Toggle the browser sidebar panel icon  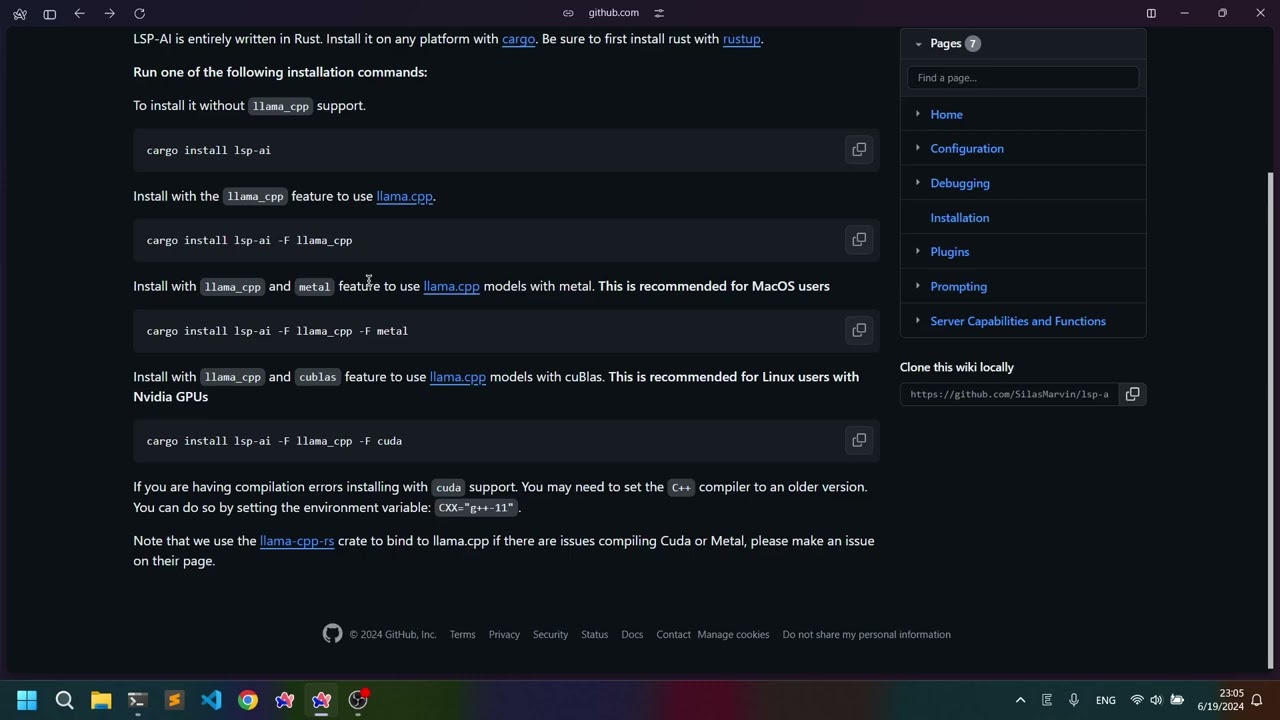tap(50, 13)
